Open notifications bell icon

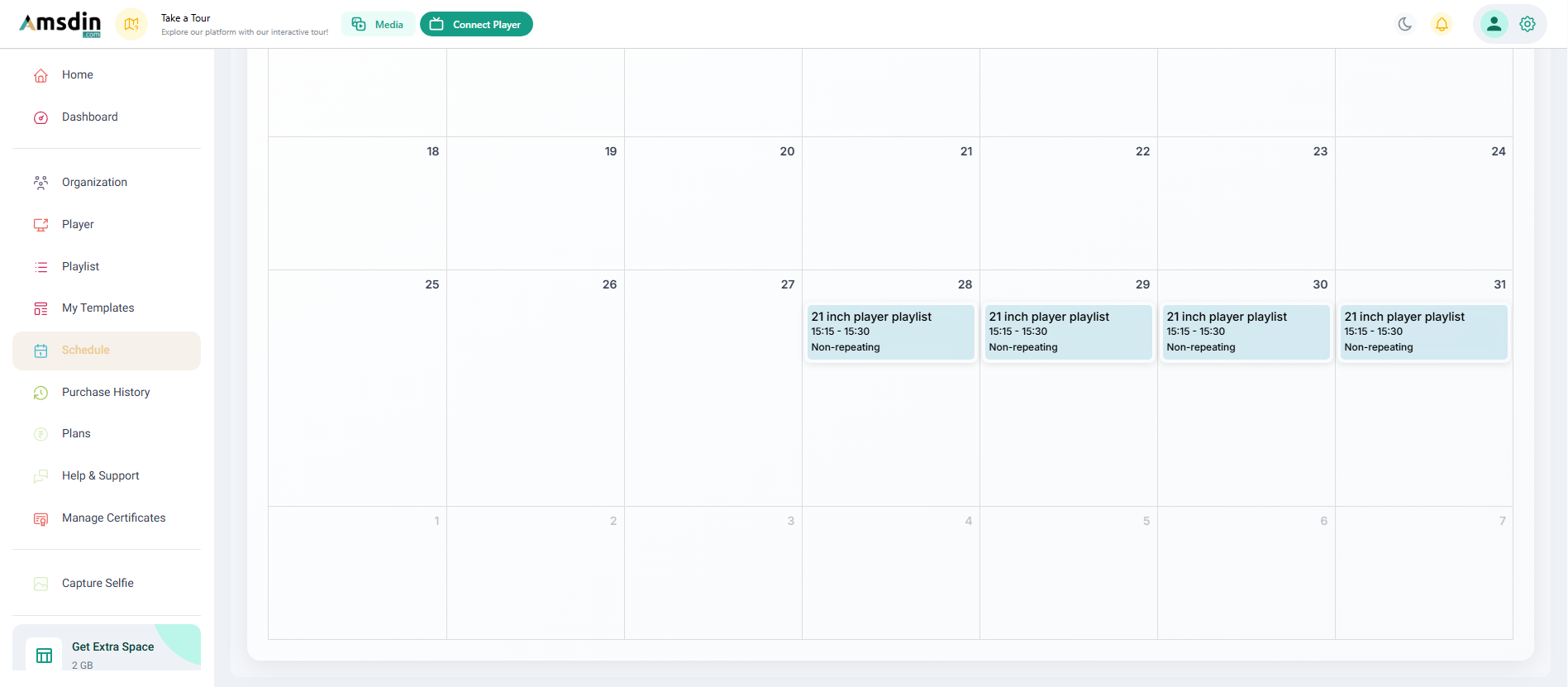tap(1442, 24)
